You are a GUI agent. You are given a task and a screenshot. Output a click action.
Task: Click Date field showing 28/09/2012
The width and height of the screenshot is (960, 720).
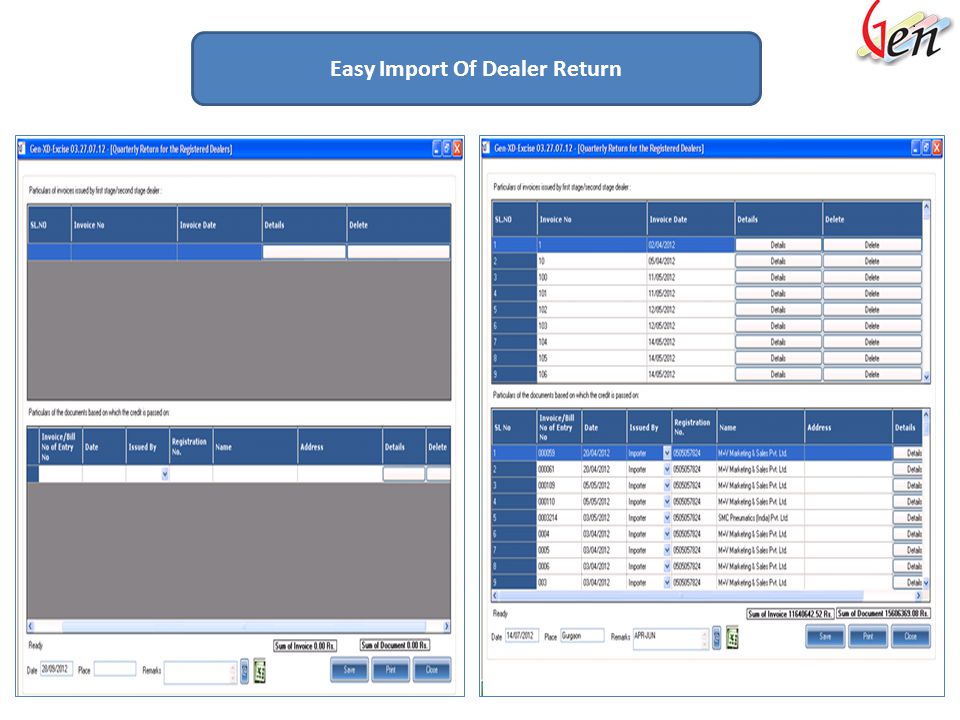(56, 669)
